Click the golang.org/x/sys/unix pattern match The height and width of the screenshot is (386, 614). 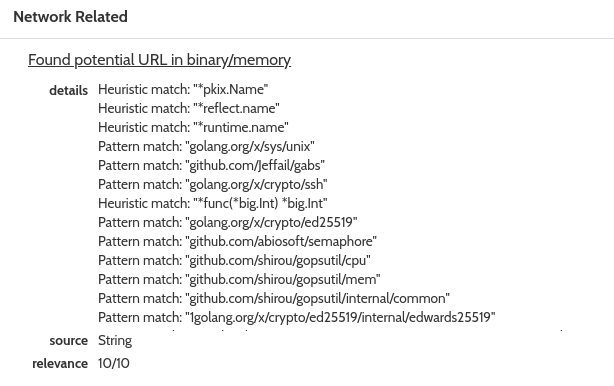(206, 146)
